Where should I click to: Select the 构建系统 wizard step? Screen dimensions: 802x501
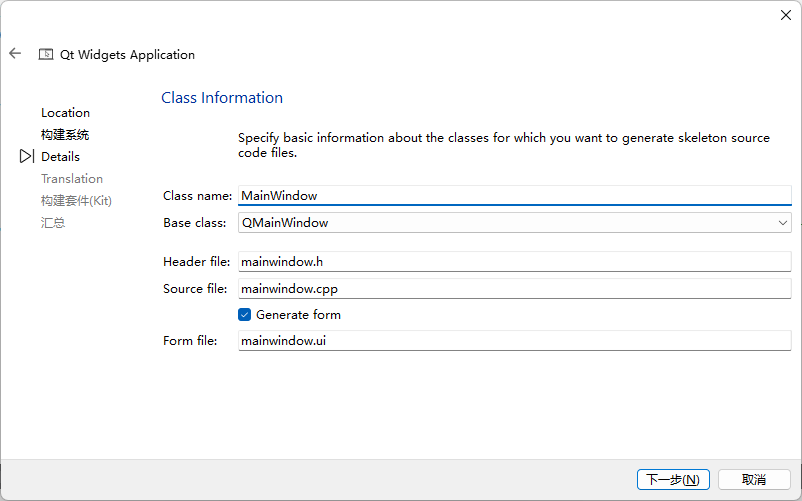point(65,134)
